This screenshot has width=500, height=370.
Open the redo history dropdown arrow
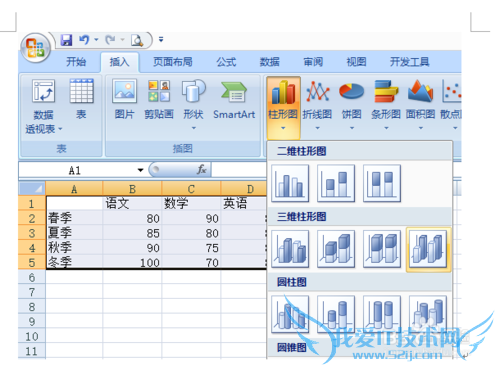[x=122, y=40]
